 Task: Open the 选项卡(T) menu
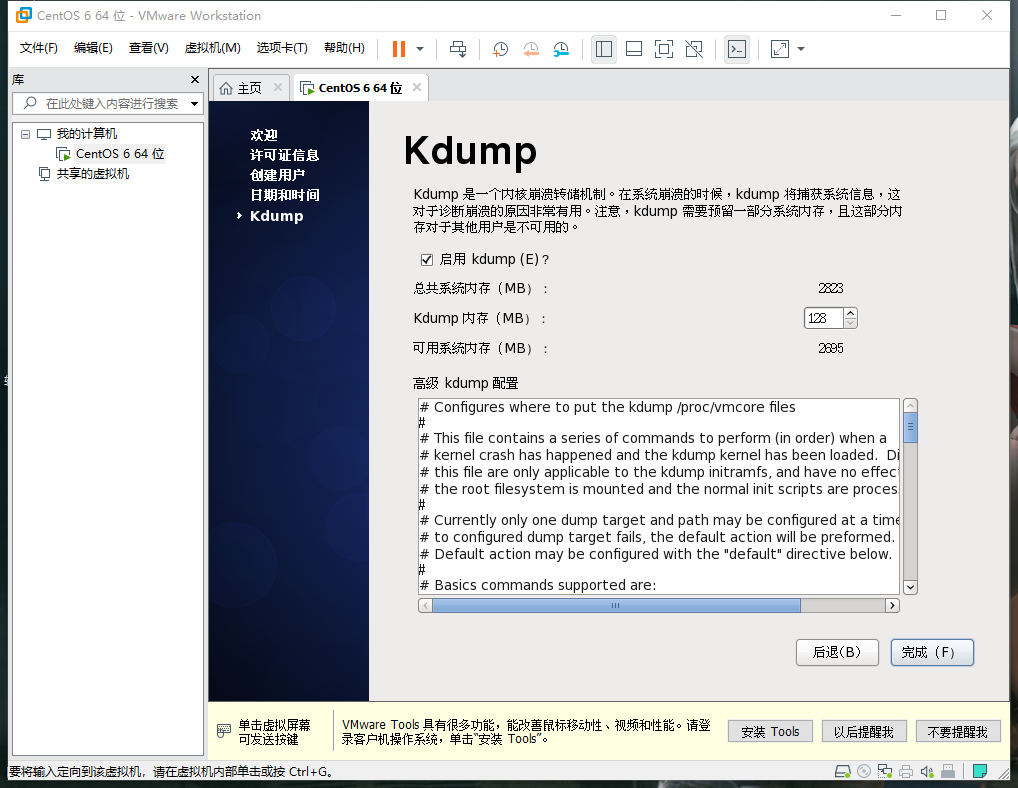click(282, 48)
